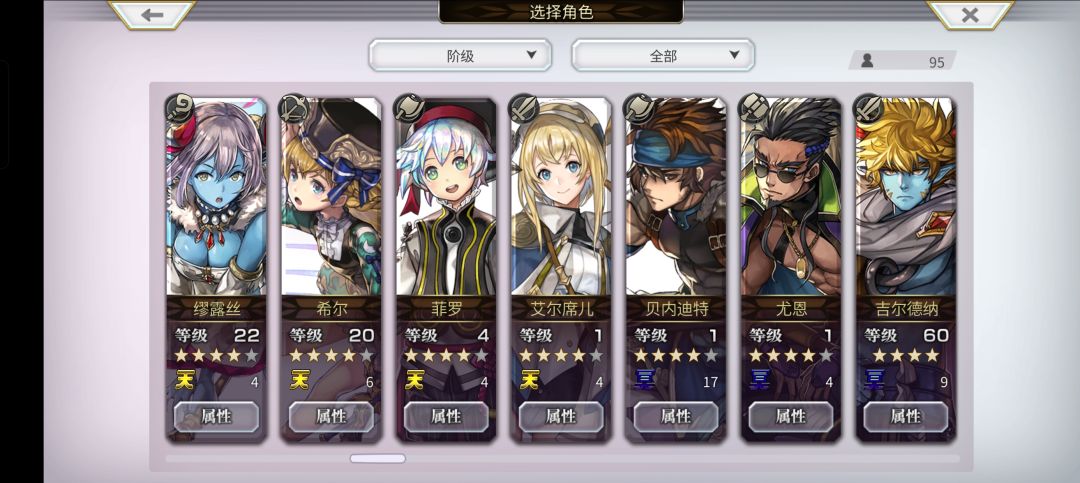Close the character selection screen
This screenshot has height=483, width=1080.
970,14
